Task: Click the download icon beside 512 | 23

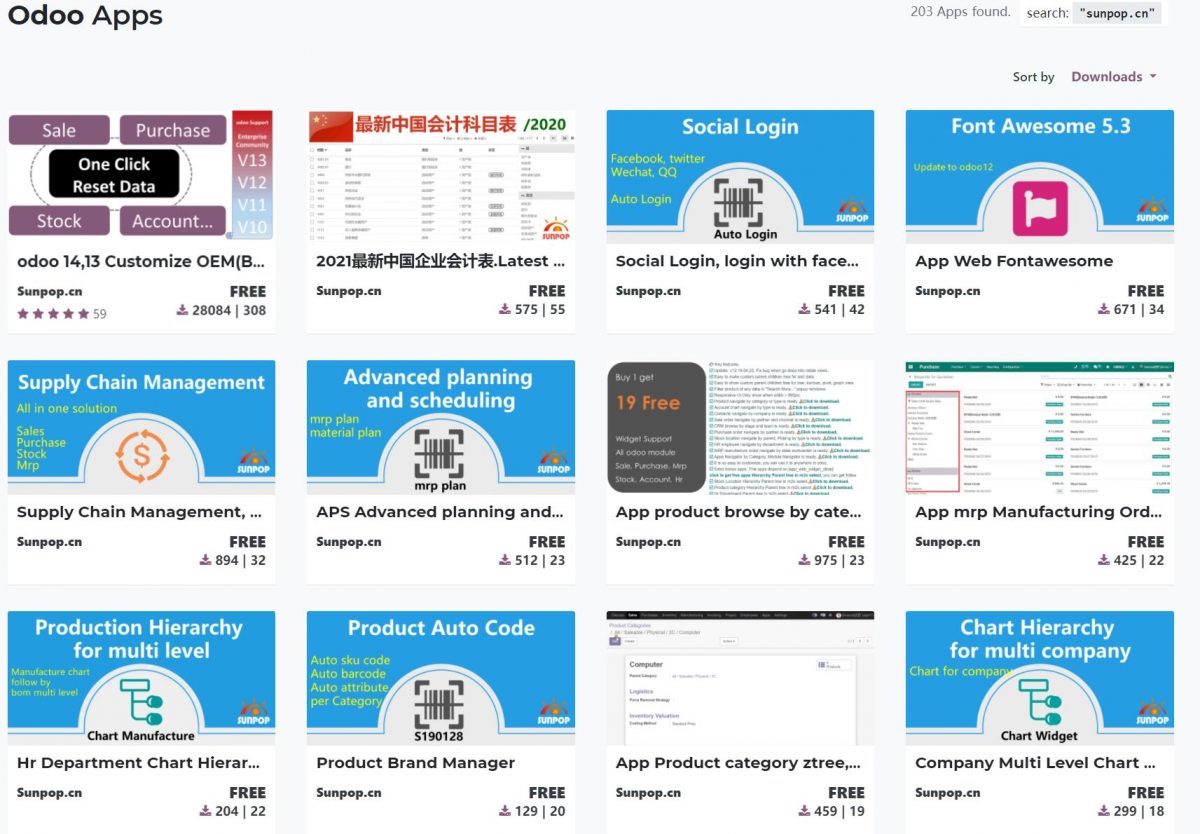Action: (x=505, y=560)
